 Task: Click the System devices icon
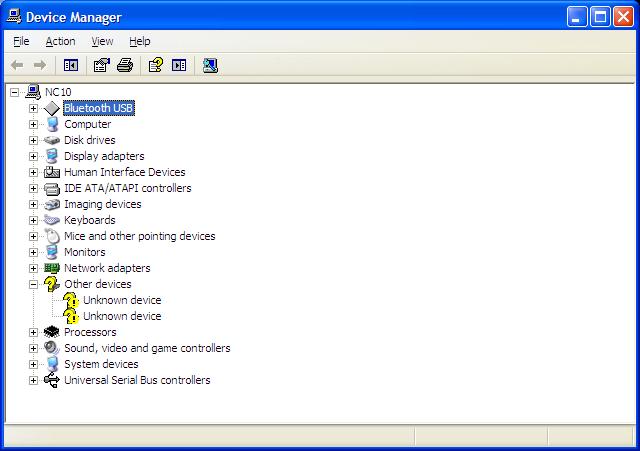point(52,364)
